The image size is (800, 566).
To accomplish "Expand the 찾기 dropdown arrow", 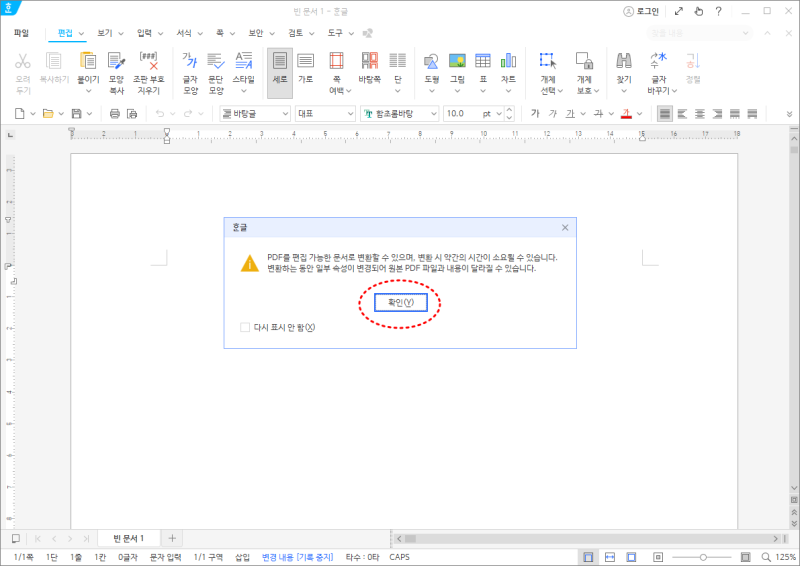I will 623,91.
